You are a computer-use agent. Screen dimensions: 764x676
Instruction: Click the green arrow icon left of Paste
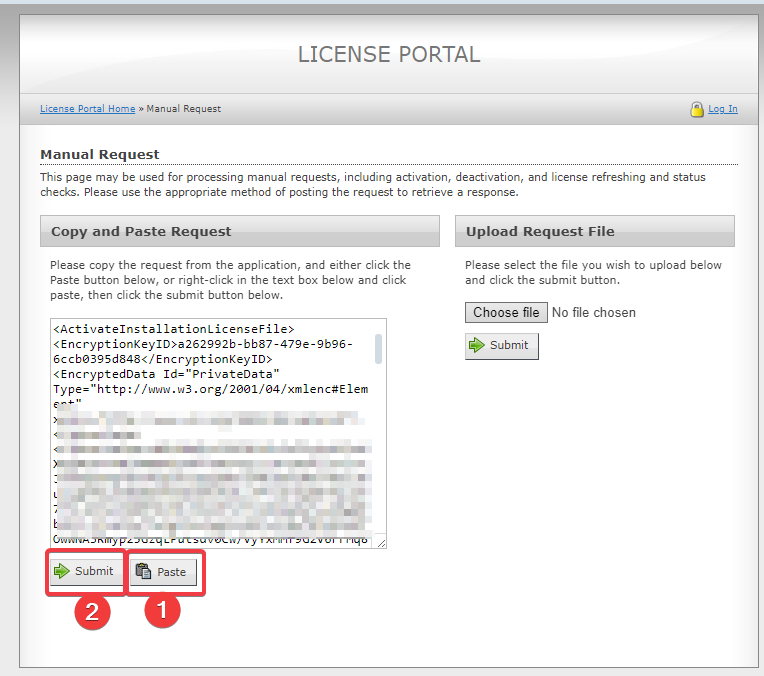point(62,572)
